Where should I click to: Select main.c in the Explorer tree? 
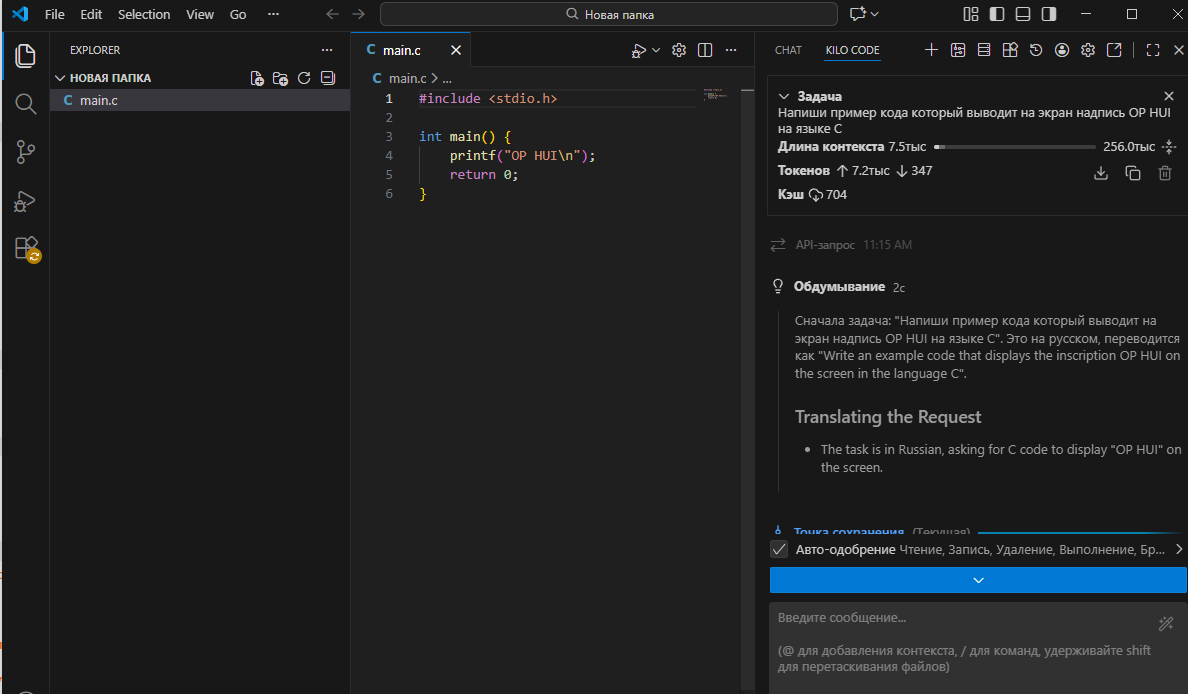pos(98,100)
